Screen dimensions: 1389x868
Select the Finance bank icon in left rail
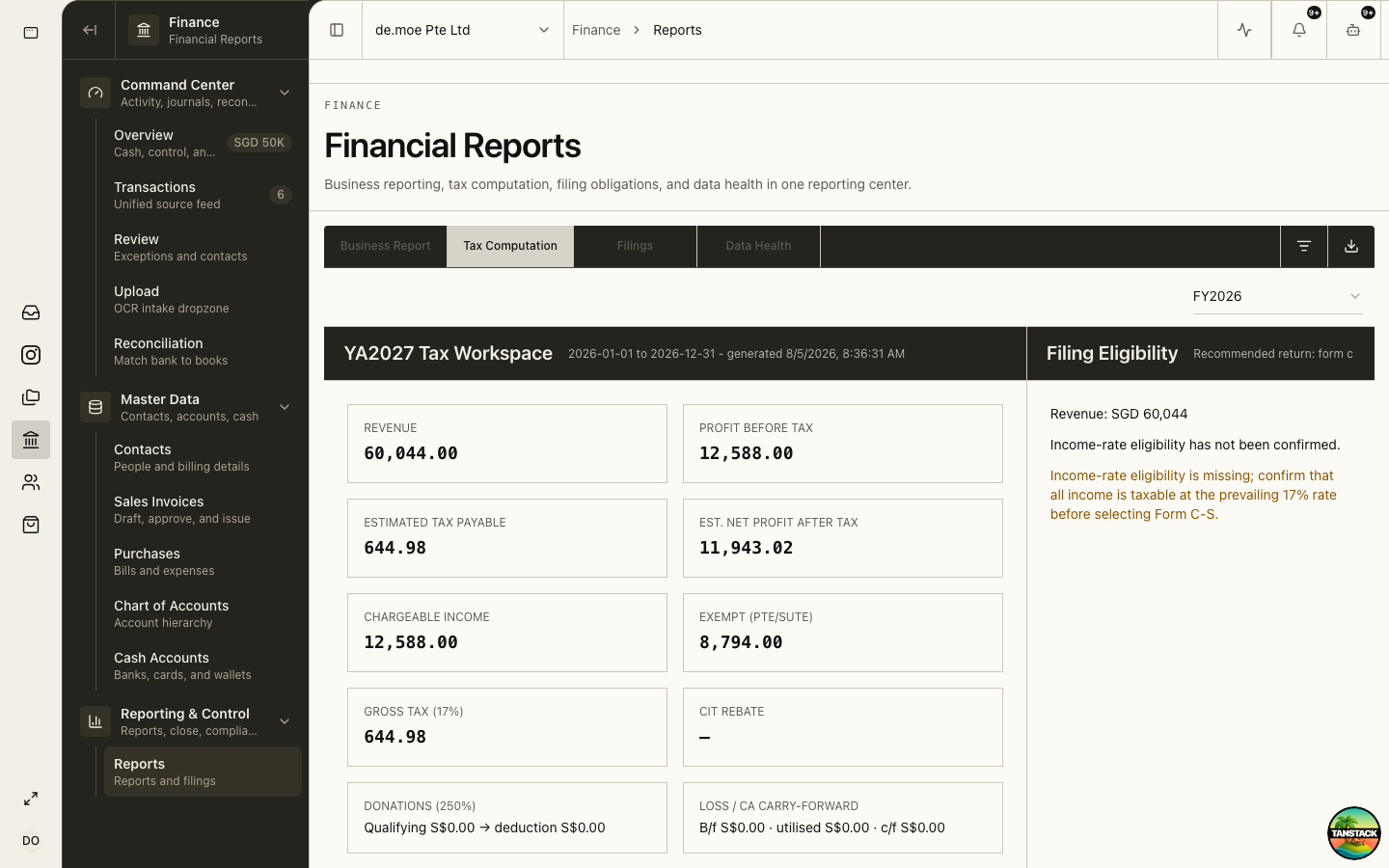pos(31,440)
